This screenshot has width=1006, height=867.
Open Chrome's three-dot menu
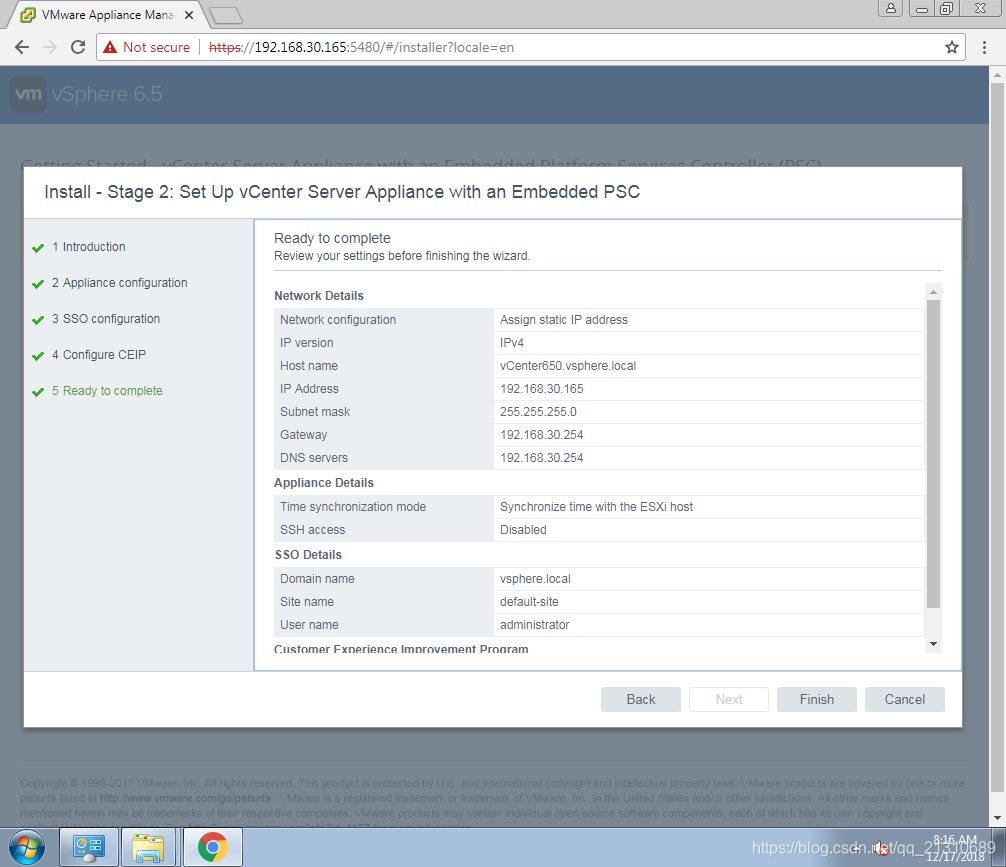click(984, 47)
